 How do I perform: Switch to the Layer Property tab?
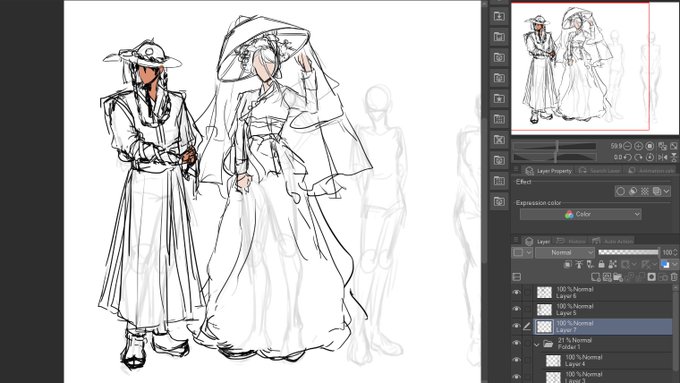(549, 171)
